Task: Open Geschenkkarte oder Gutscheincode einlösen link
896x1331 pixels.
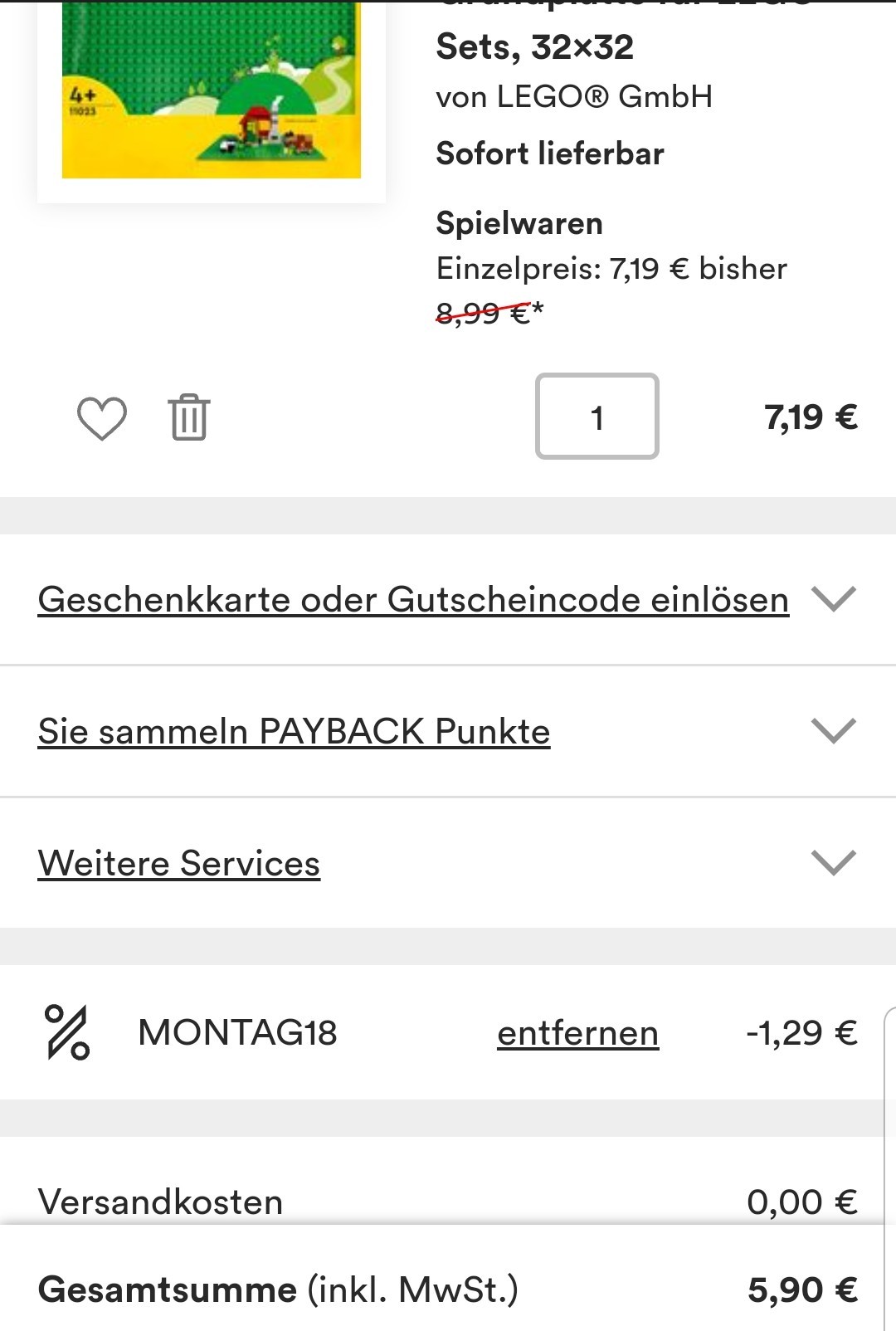Action: [x=413, y=599]
